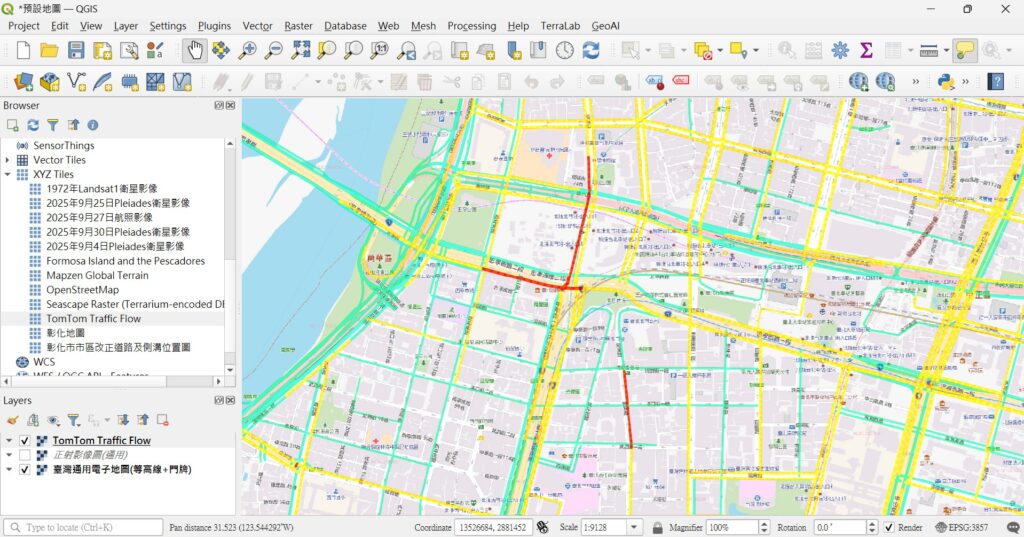This screenshot has height=537, width=1024.
Task: Select OpenStreetMap in the Browser tree
Action: click(x=82, y=290)
